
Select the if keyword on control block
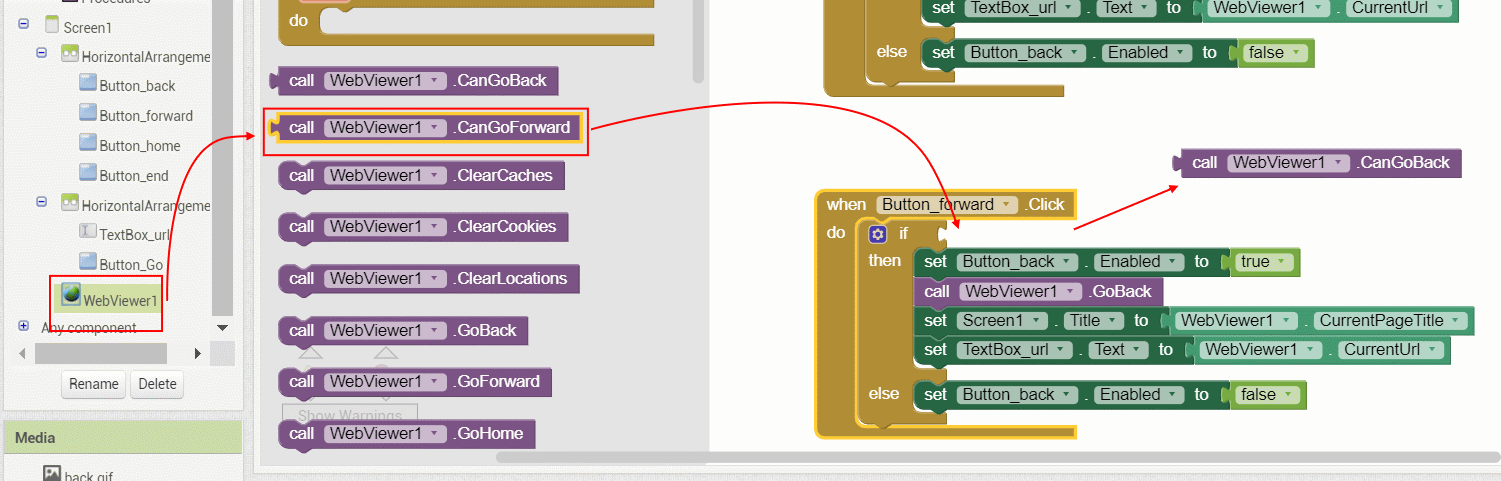click(x=902, y=234)
